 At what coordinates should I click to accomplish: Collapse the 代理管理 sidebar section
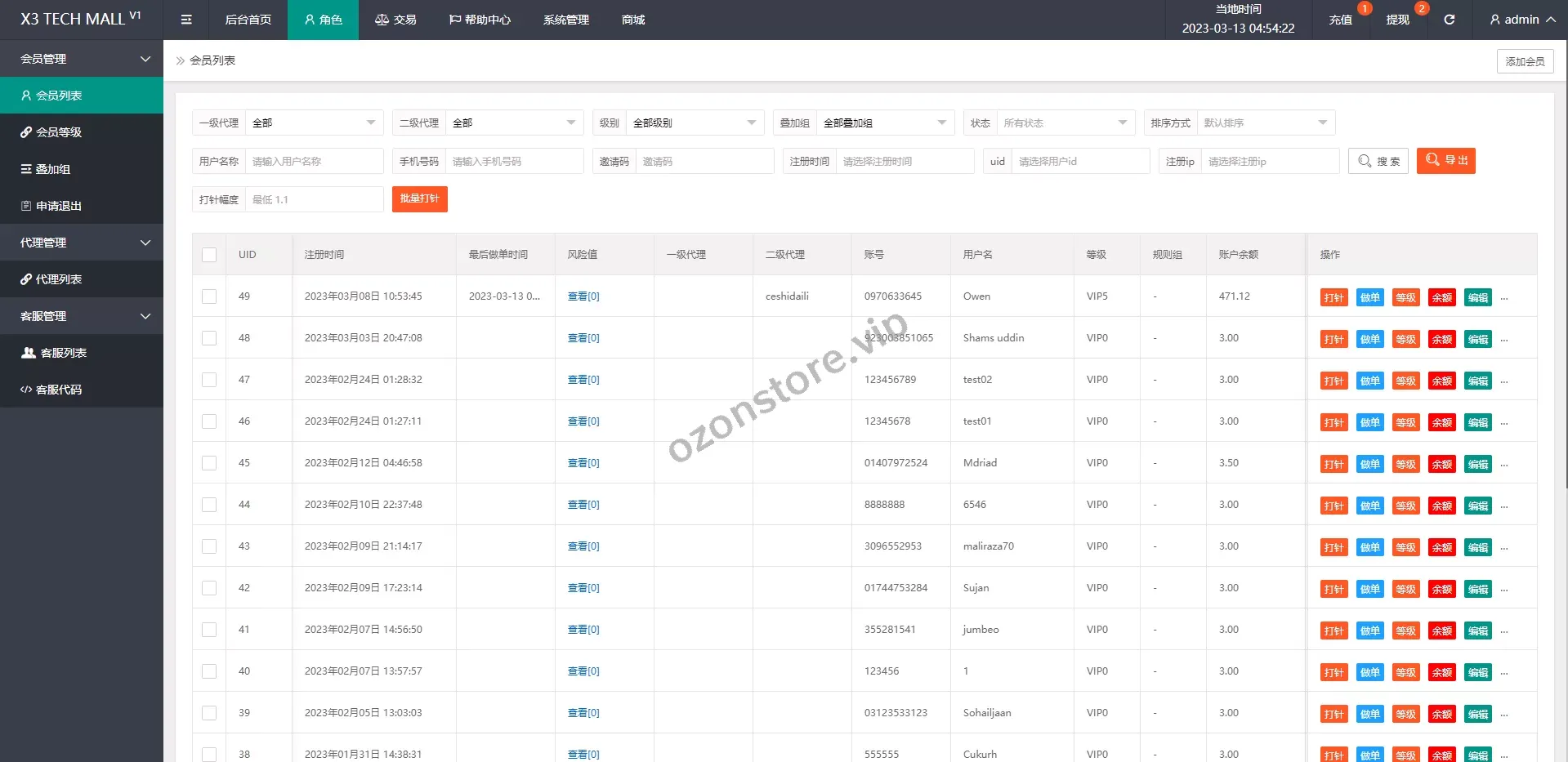(x=82, y=243)
